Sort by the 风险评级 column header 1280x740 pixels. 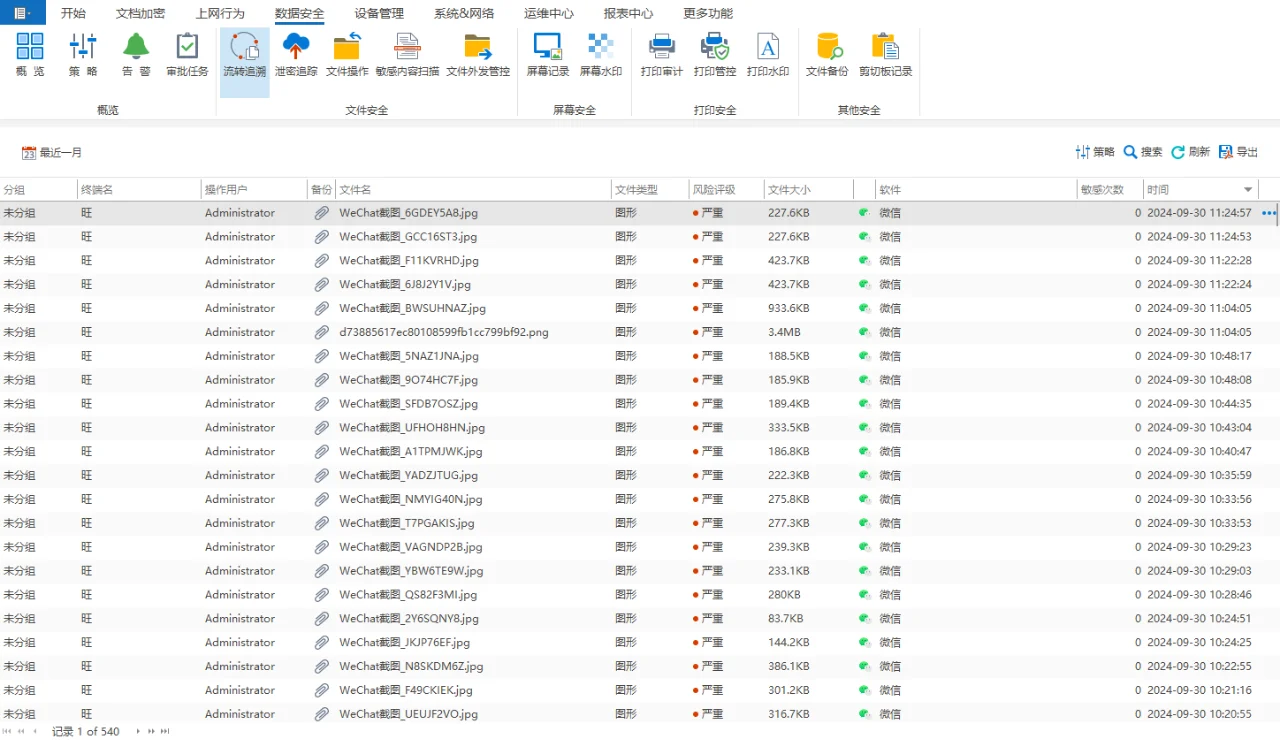point(726,190)
